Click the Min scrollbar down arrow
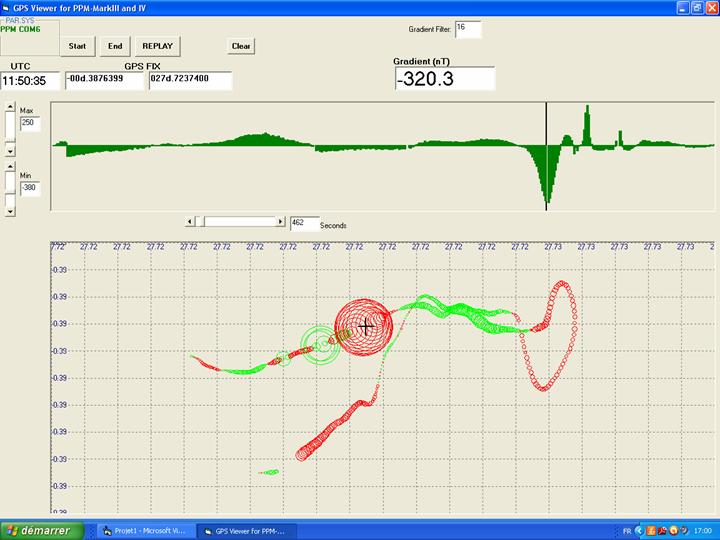720x540 pixels. coord(10,211)
